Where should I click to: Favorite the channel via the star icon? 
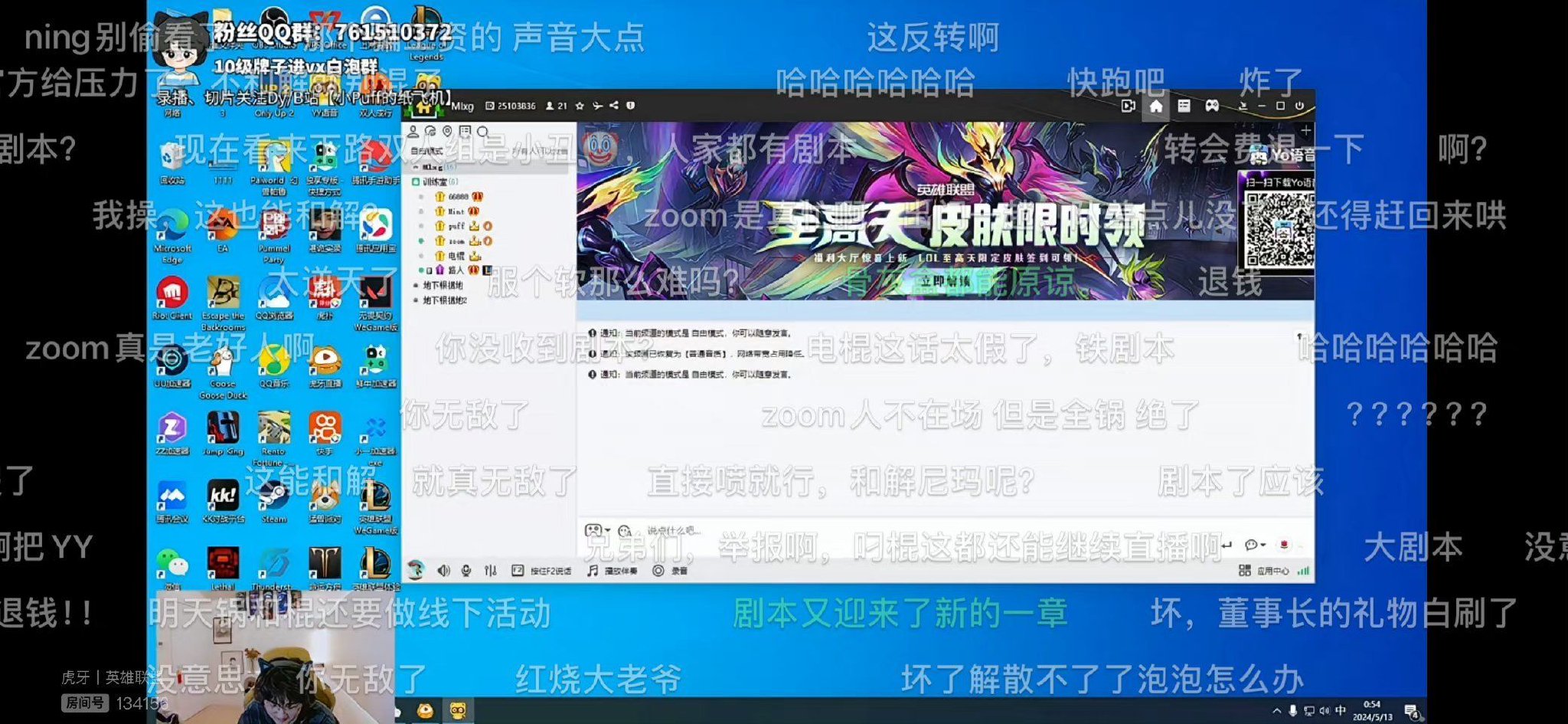(580, 106)
